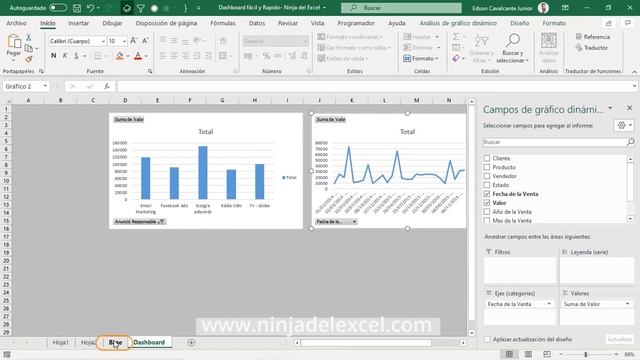The height and width of the screenshot is (360, 640).
Task: Click the search magnifier in field list
Action: (x=630, y=142)
